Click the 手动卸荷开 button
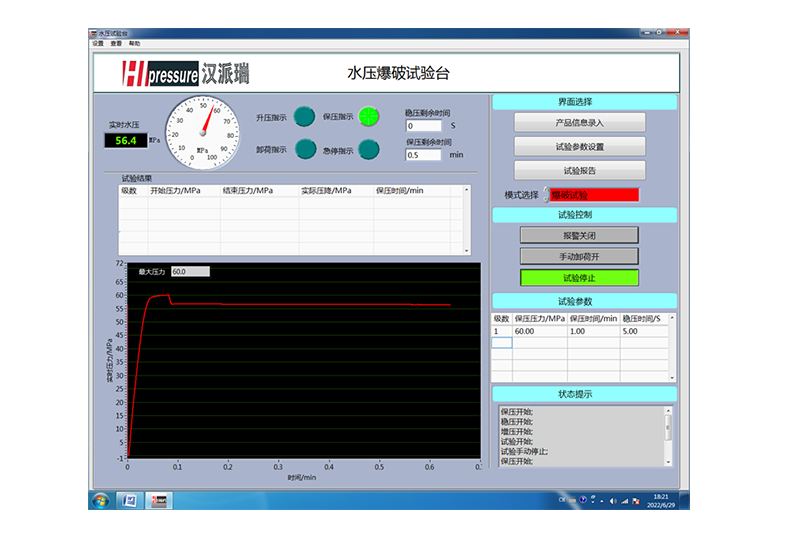790x538 pixels. pos(579,256)
